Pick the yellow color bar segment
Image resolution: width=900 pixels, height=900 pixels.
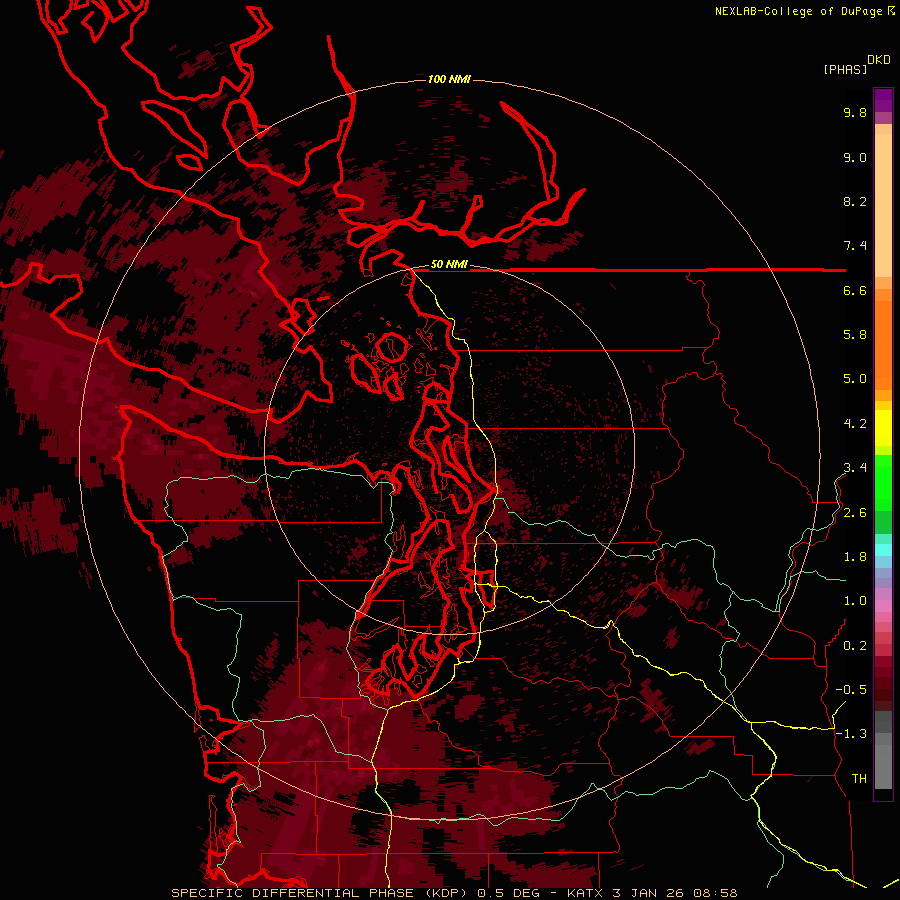(883, 428)
